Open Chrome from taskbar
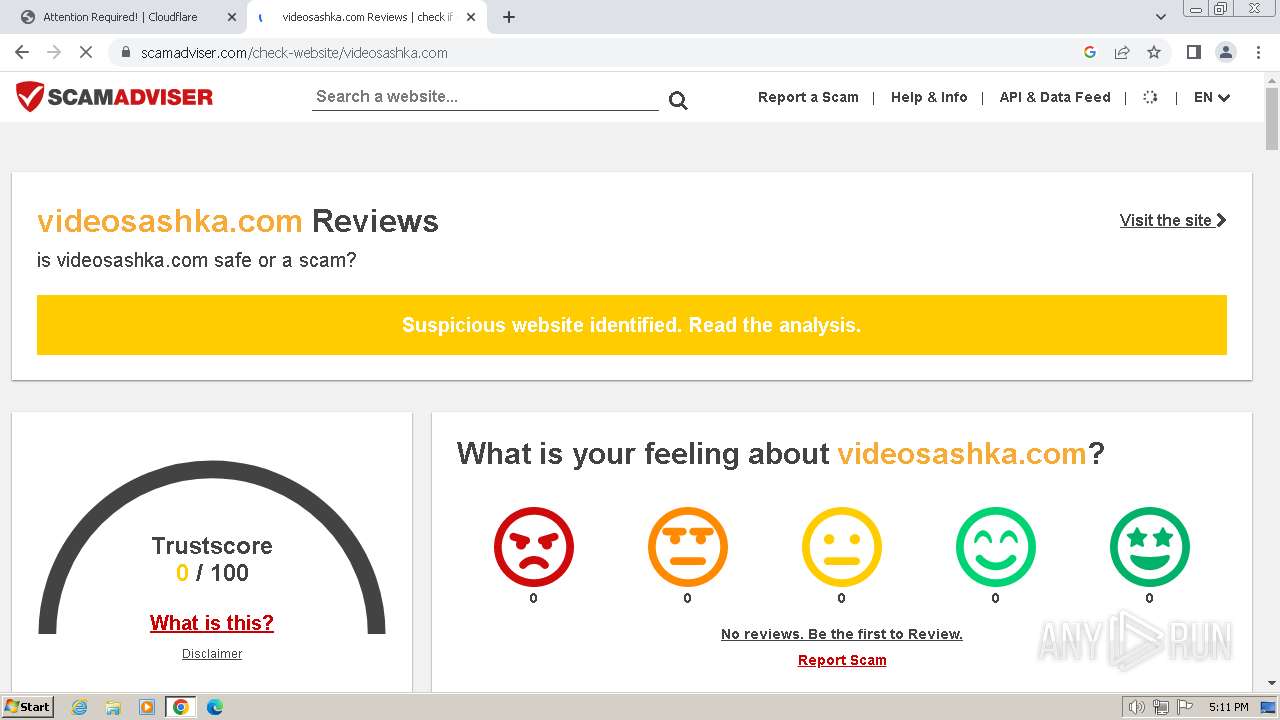The image size is (1280, 720). tap(181, 707)
